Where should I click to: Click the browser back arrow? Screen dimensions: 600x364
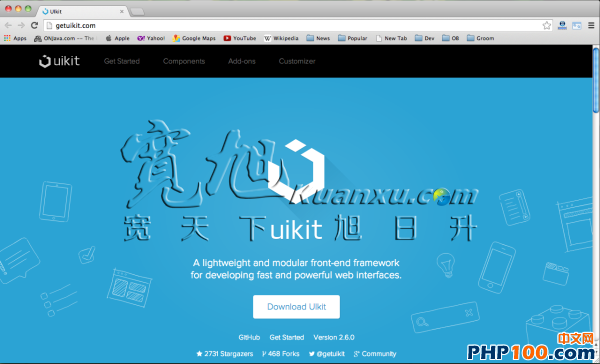8,25
